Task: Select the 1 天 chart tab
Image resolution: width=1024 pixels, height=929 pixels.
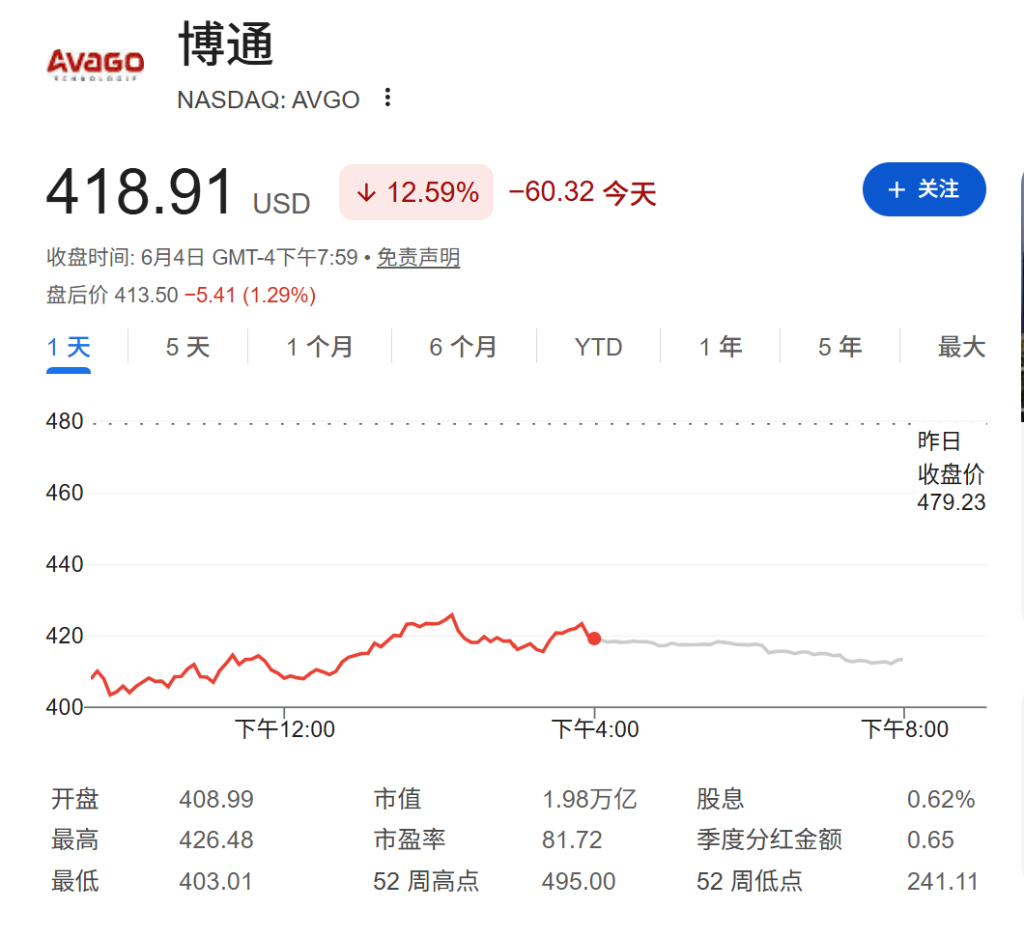Action: click(69, 347)
